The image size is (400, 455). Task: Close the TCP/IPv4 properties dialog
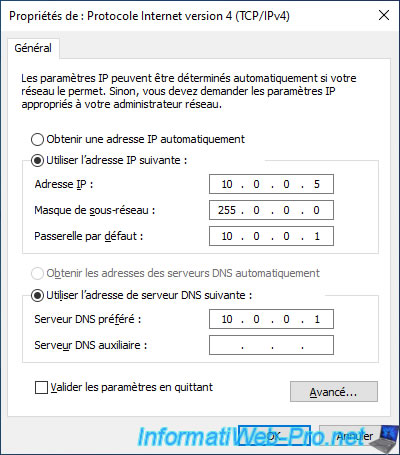point(384,15)
